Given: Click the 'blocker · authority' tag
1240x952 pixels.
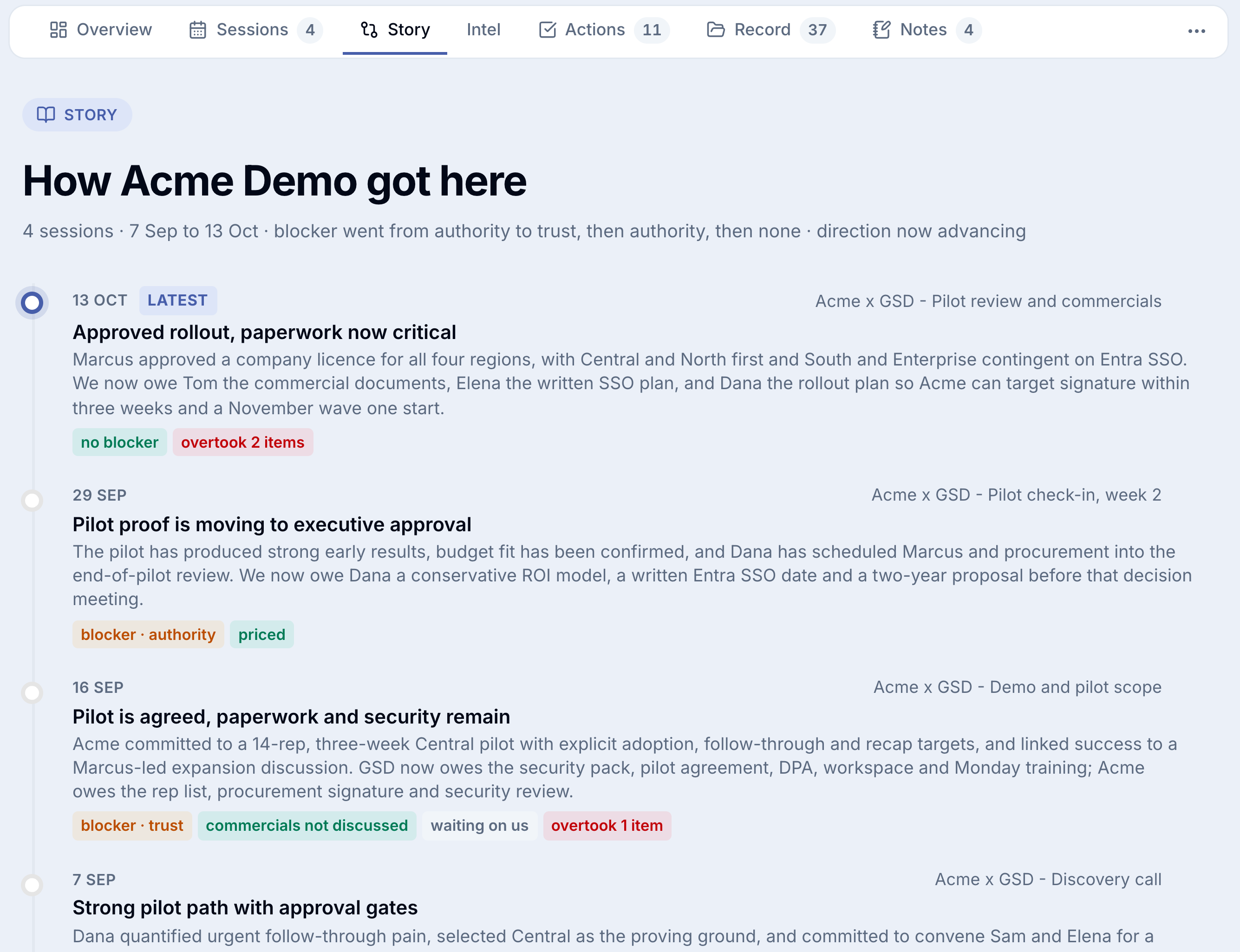Looking at the screenshot, I should pos(148,634).
